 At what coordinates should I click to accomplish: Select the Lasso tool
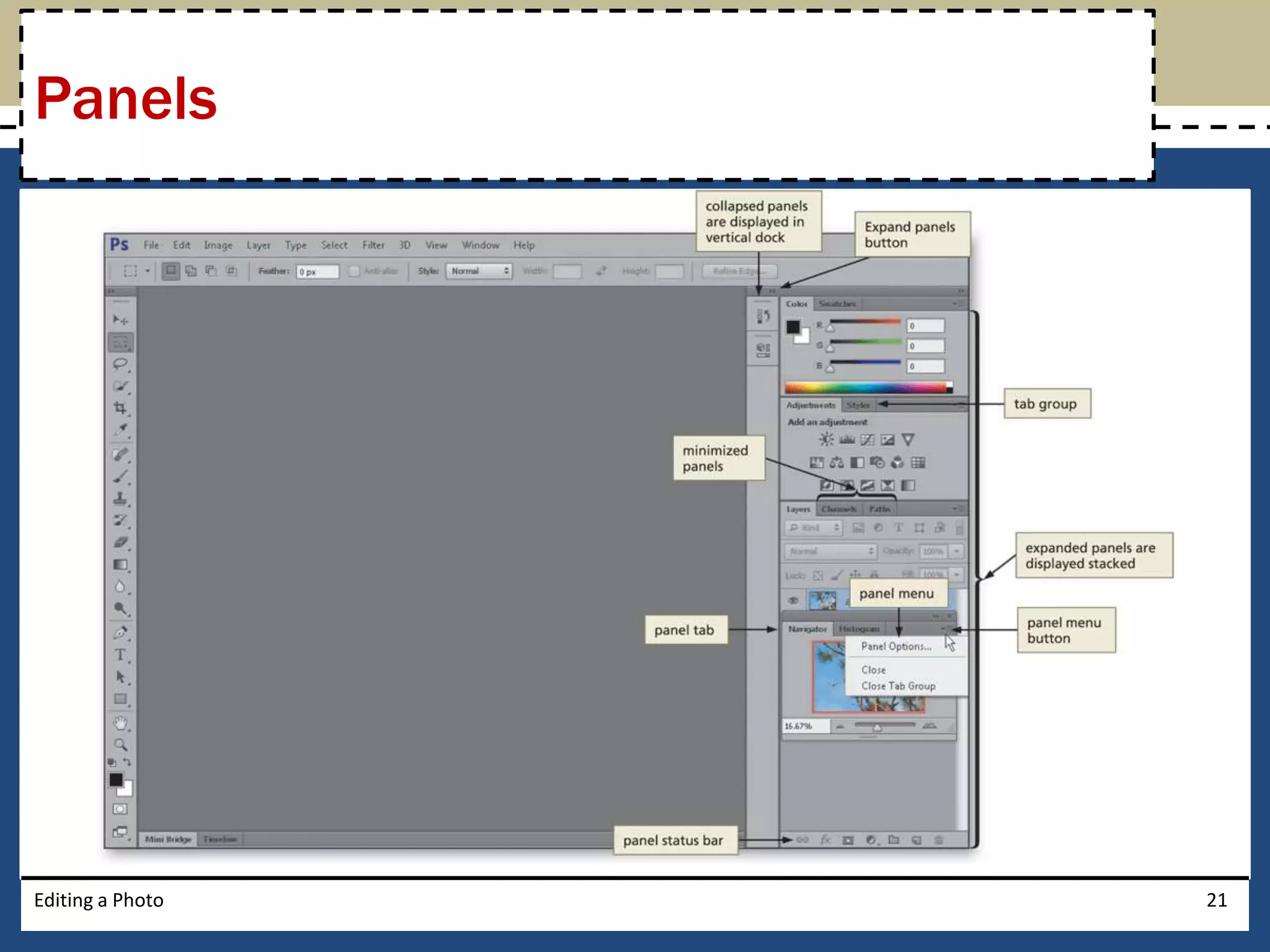[120, 364]
